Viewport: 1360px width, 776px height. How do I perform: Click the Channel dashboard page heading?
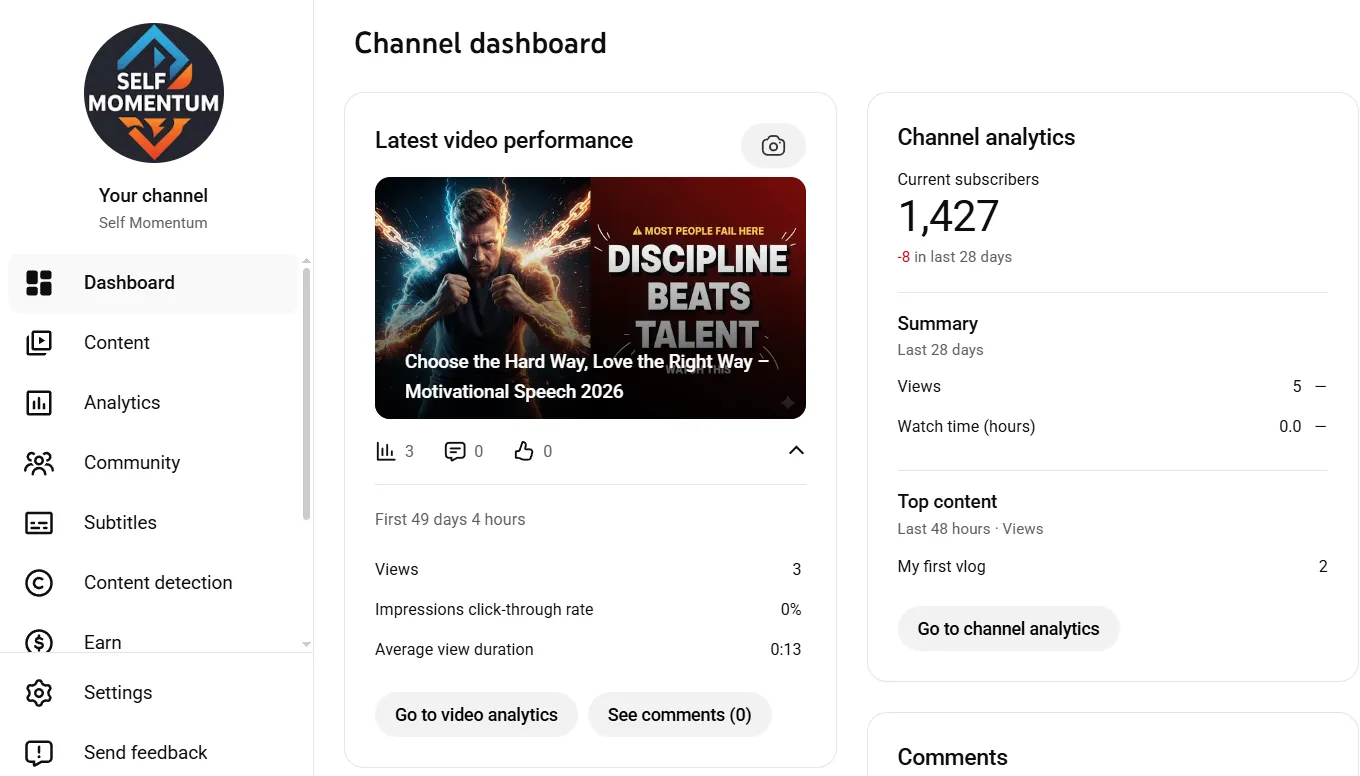[x=480, y=44]
